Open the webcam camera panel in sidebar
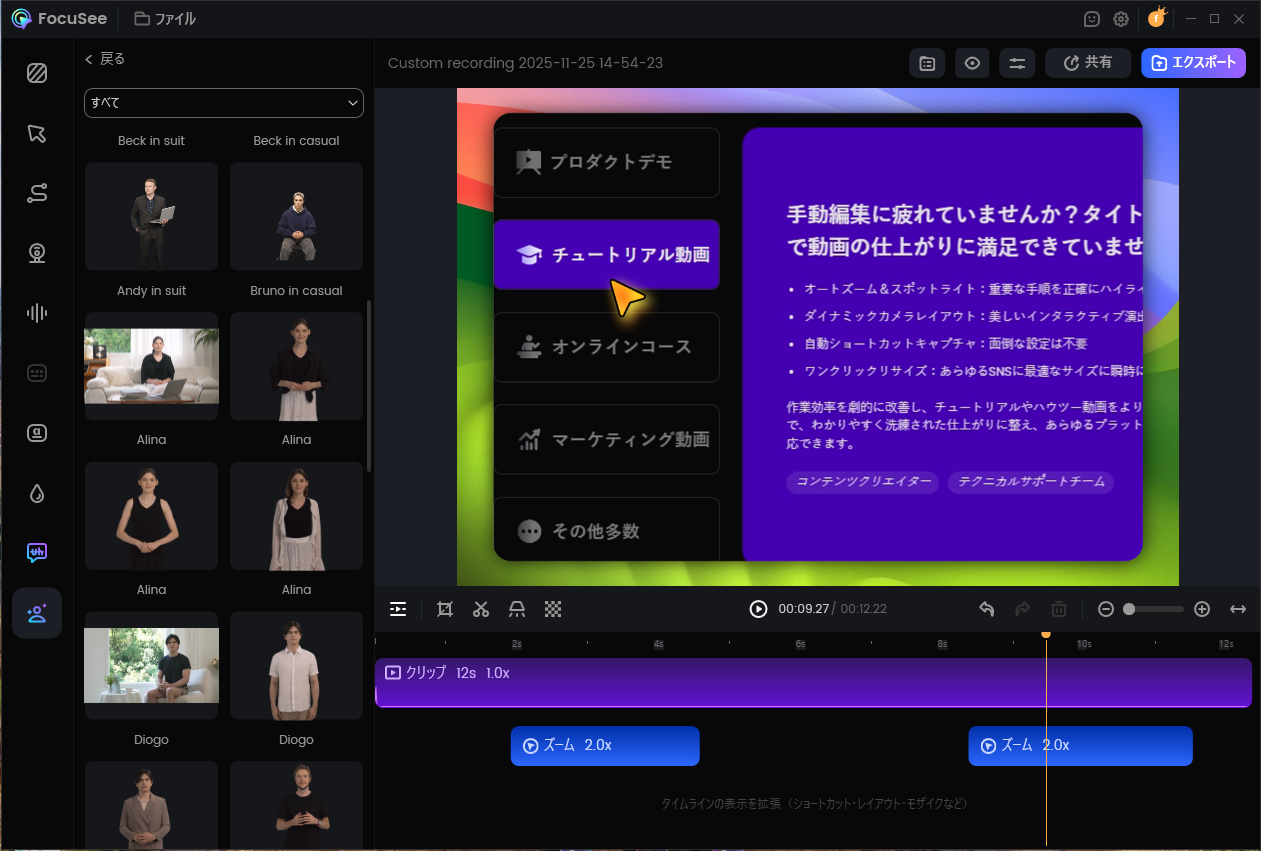The image size is (1261, 851). (x=37, y=253)
